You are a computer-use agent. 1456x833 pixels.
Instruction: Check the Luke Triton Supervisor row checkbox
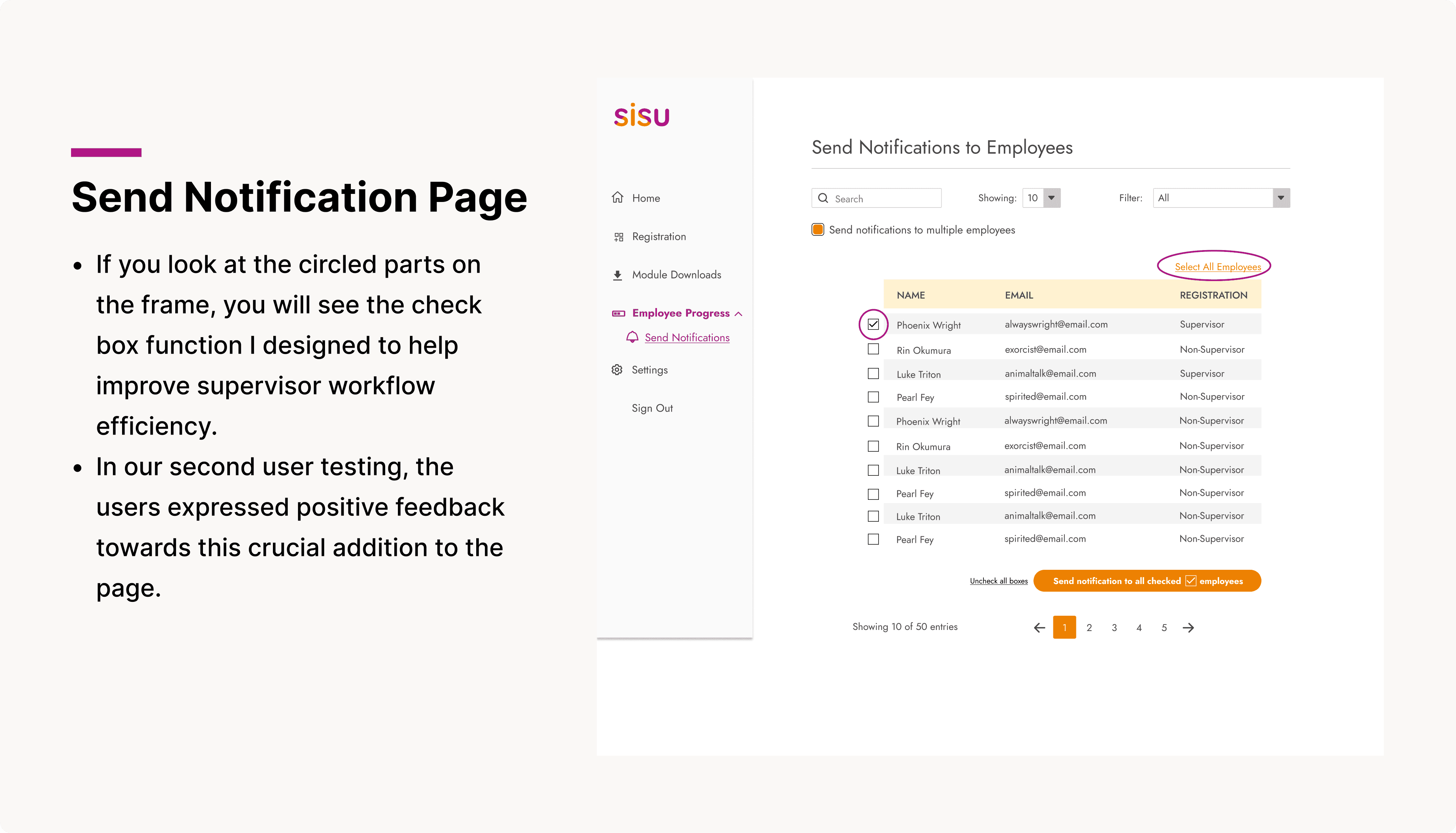[873, 374]
